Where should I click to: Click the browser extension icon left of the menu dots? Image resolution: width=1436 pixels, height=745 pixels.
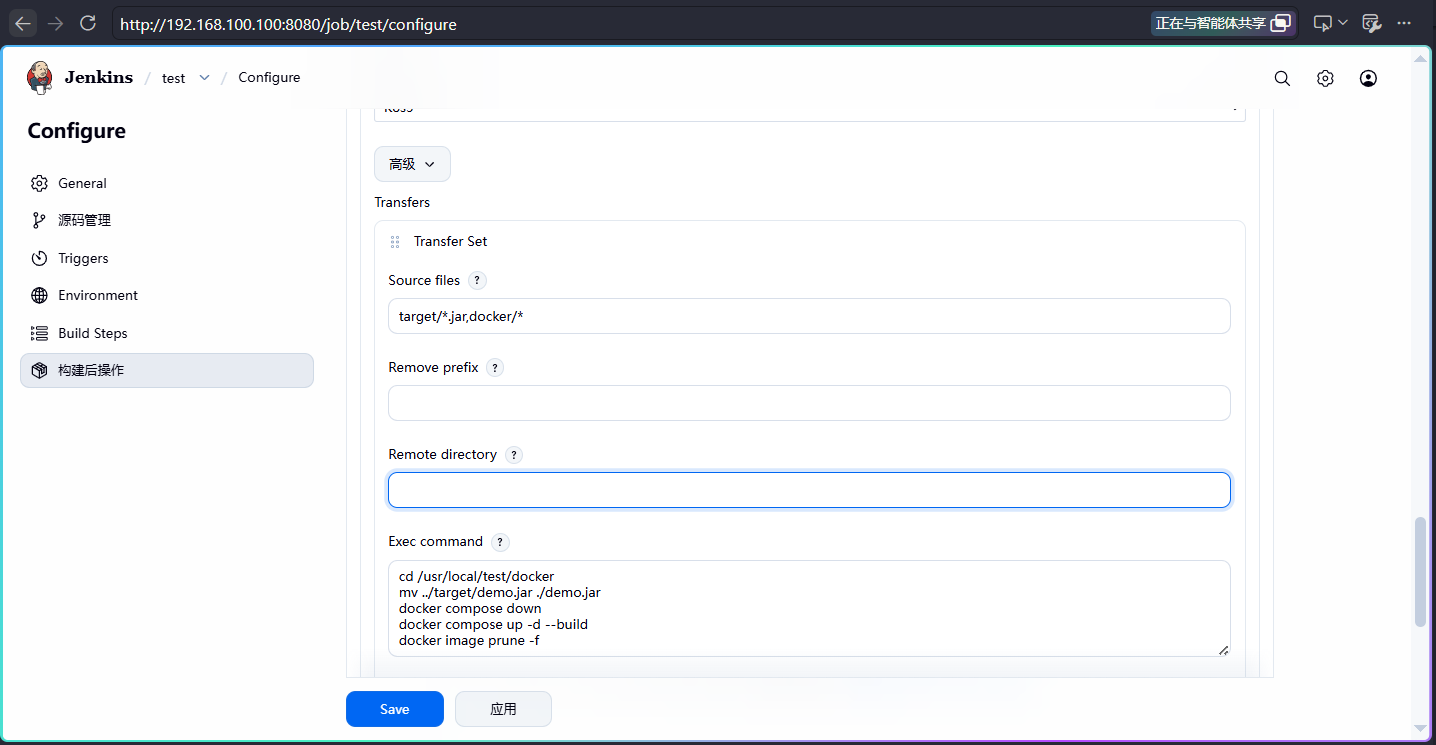click(x=1371, y=23)
